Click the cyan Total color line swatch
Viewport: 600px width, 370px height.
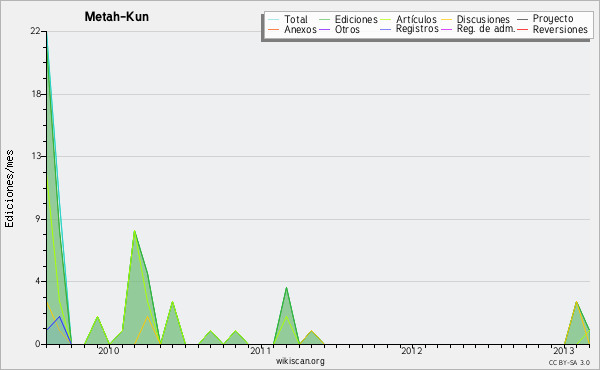point(274,19)
